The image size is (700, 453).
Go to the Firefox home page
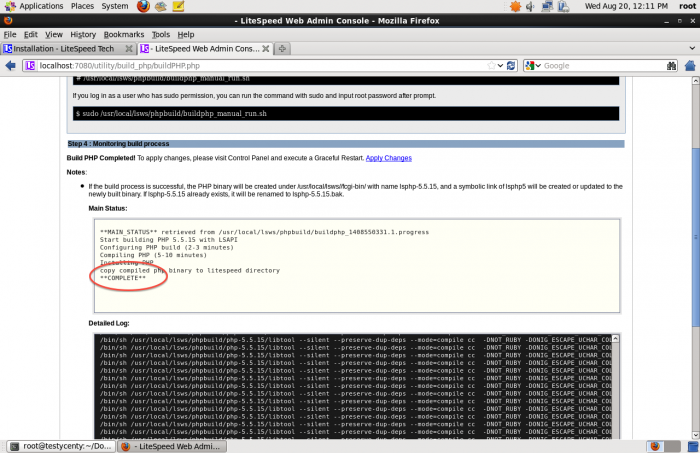tap(690, 66)
